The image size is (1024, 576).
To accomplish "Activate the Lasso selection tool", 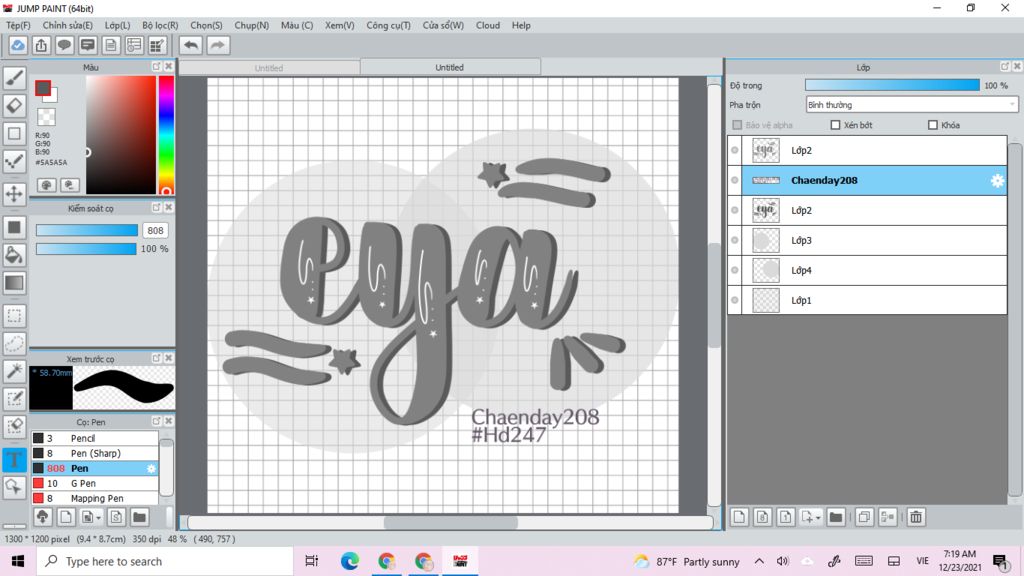I will [x=14, y=344].
